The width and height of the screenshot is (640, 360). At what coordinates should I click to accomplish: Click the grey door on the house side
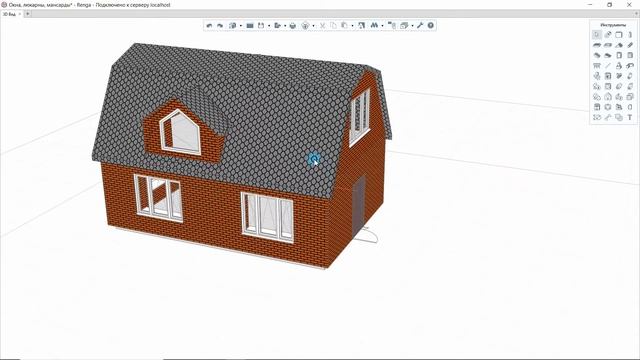pos(358,207)
